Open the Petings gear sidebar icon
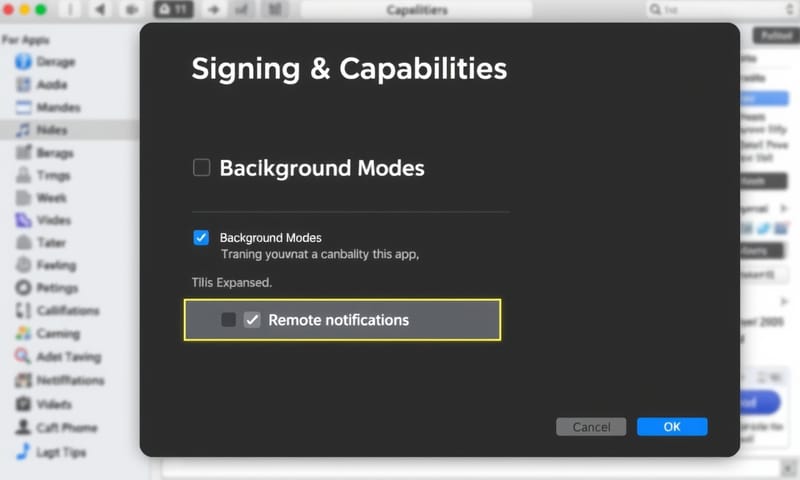The image size is (800, 480). 23,288
